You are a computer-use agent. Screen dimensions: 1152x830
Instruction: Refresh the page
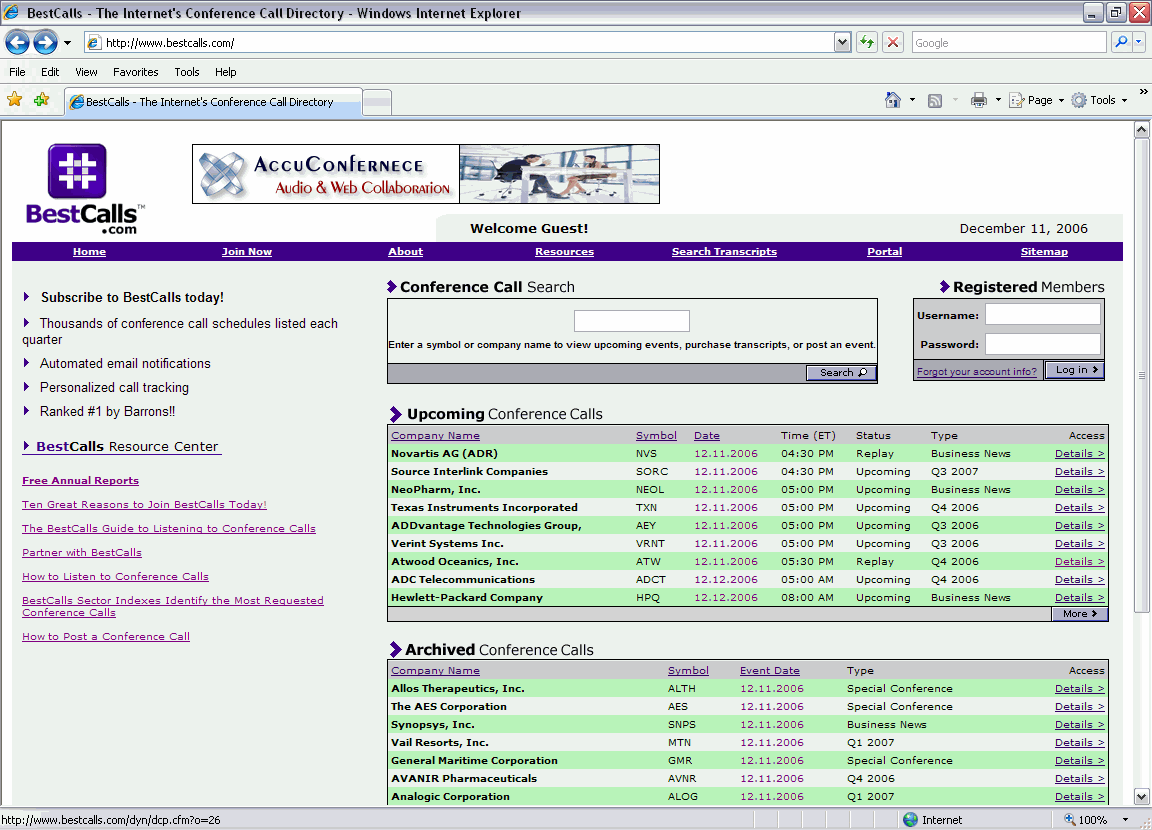point(867,42)
